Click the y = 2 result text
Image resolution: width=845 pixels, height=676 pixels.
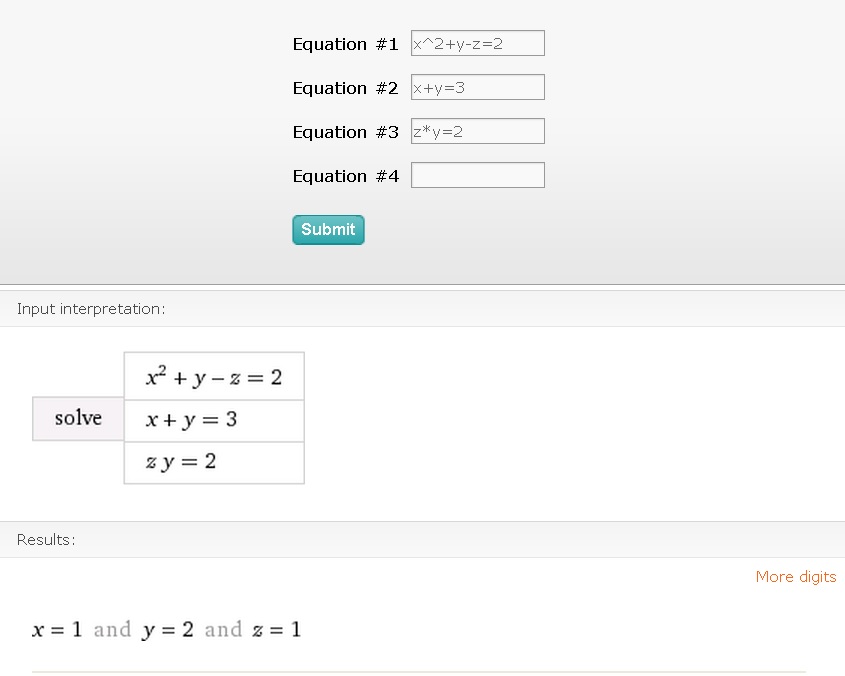coord(168,630)
